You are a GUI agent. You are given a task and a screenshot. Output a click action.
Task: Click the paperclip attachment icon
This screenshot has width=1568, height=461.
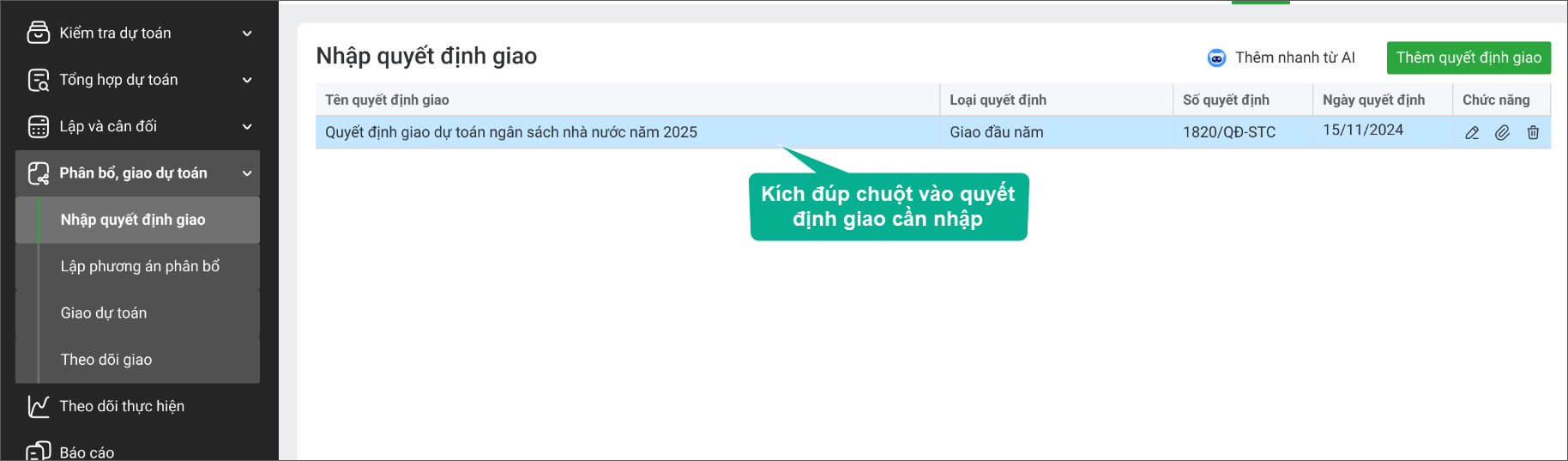coord(1502,133)
